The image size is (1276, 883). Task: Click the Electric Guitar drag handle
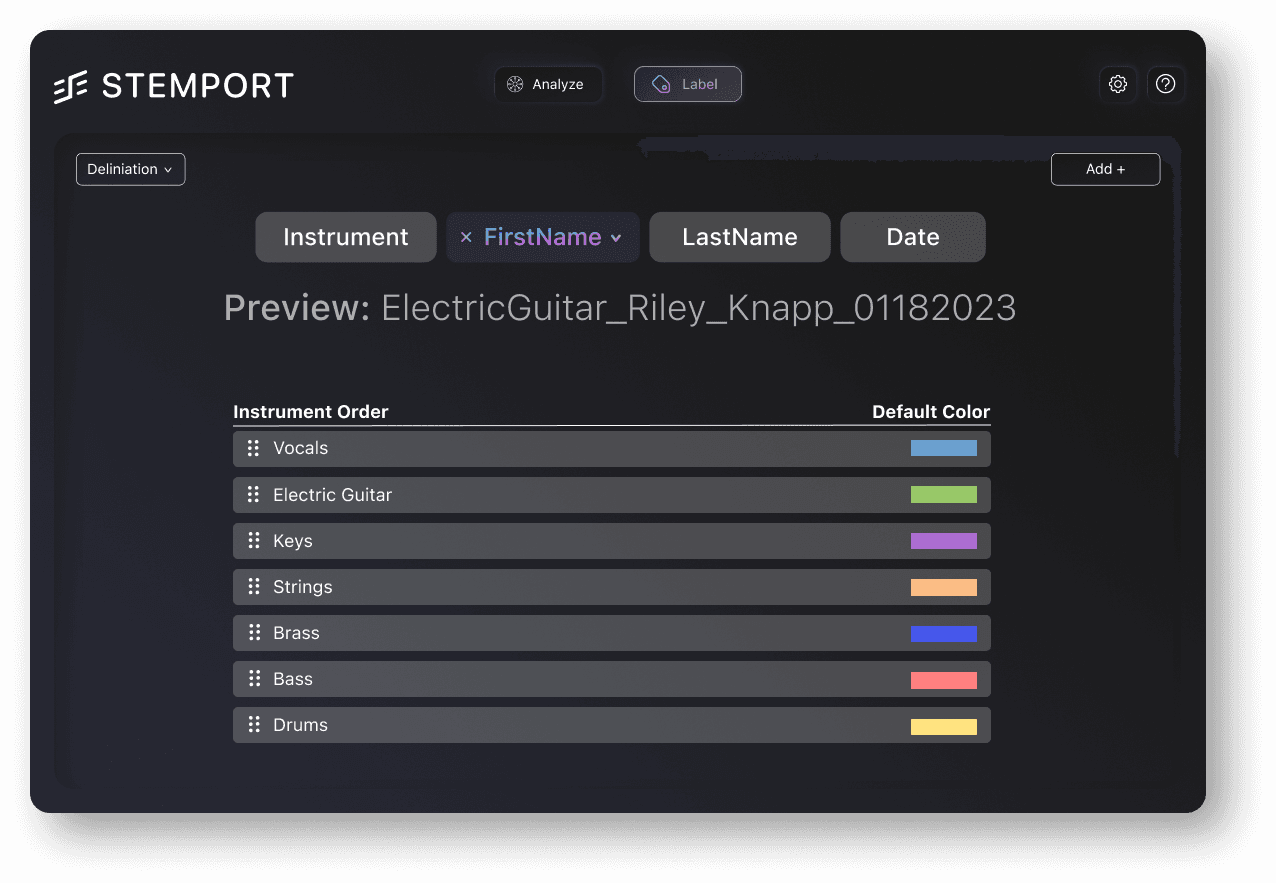[x=253, y=495]
